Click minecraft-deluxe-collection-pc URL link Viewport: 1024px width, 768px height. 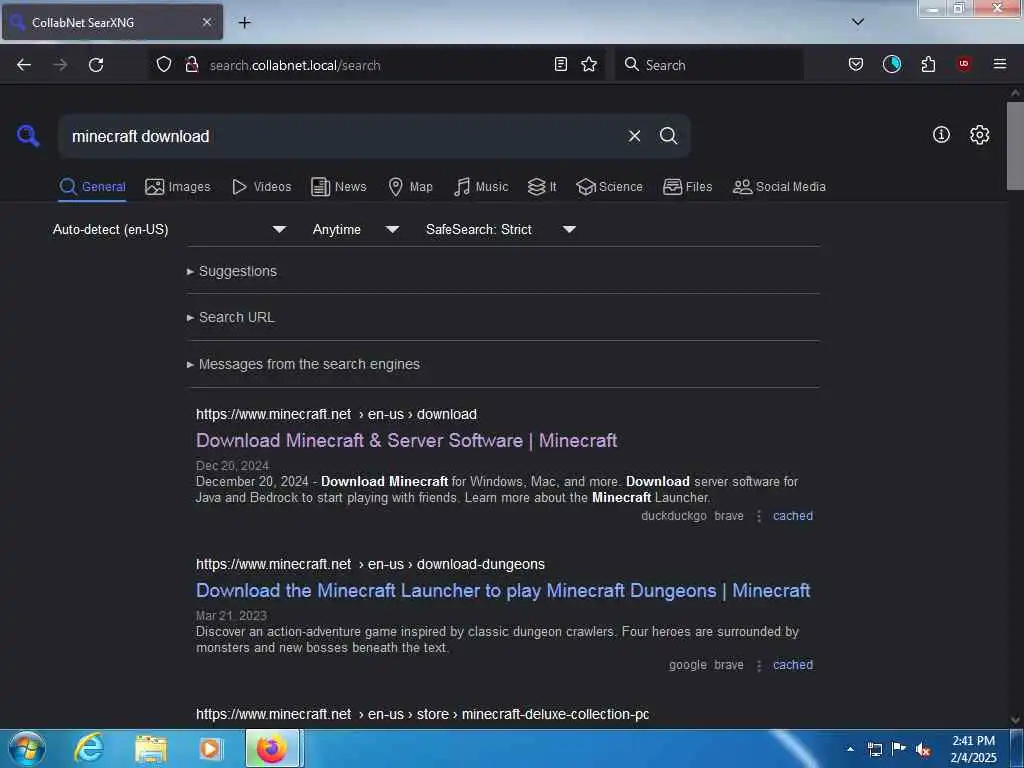423,714
